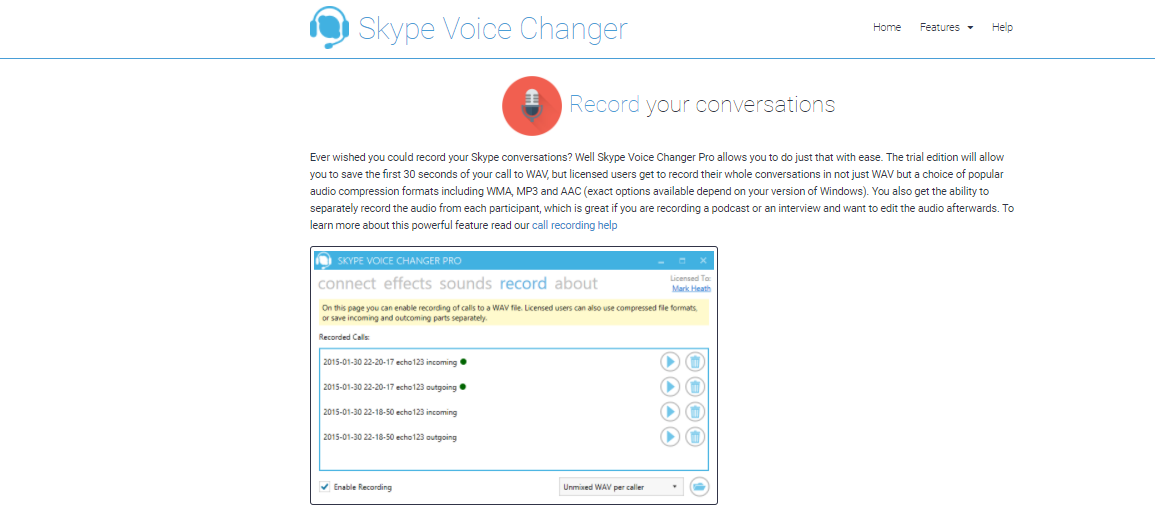
Task: Select the 22-18-50 echo123 incoming row text
Action: [x=390, y=412]
